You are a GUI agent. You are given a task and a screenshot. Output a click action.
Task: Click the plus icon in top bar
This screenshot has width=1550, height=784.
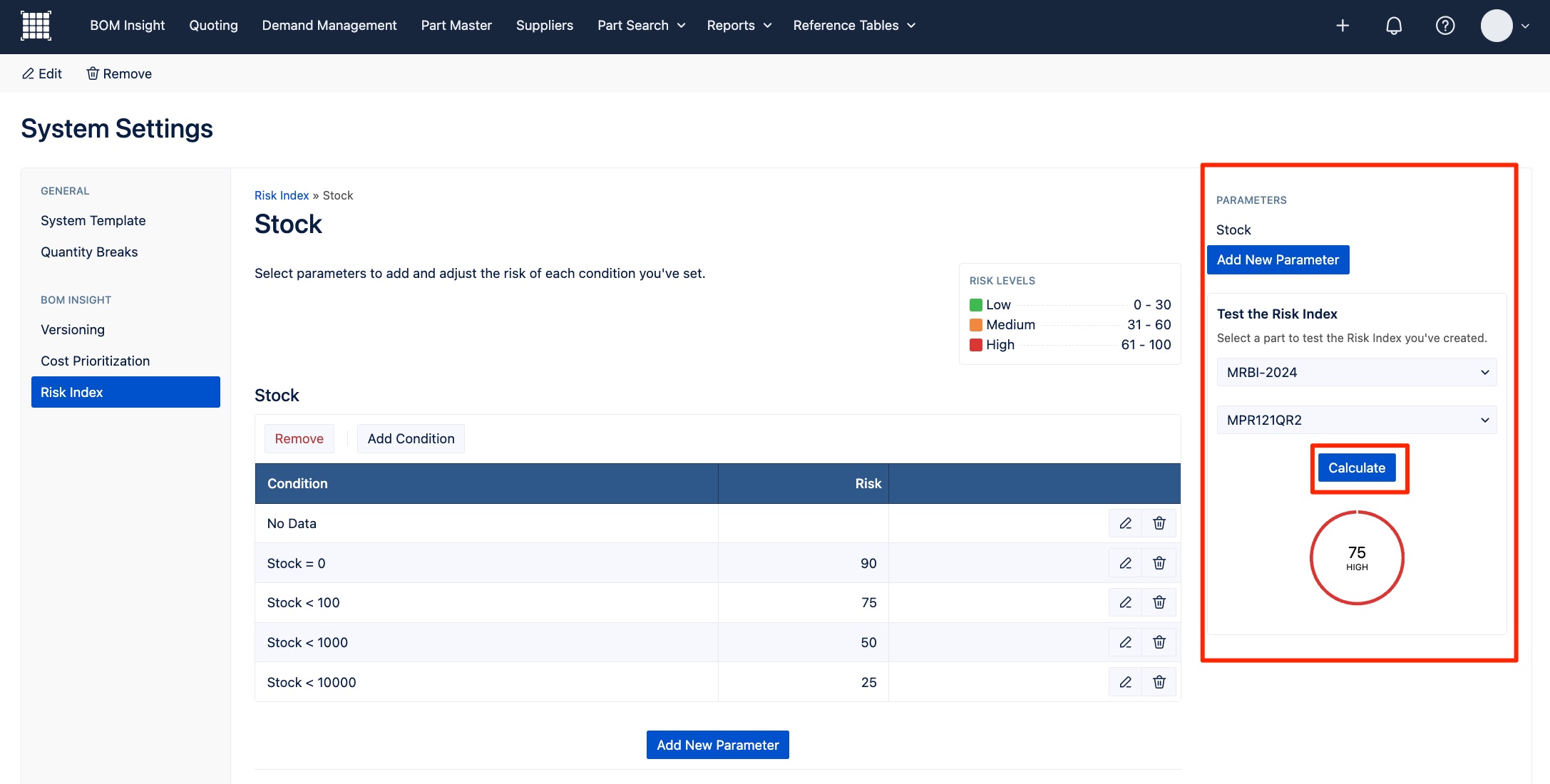(x=1343, y=26)
